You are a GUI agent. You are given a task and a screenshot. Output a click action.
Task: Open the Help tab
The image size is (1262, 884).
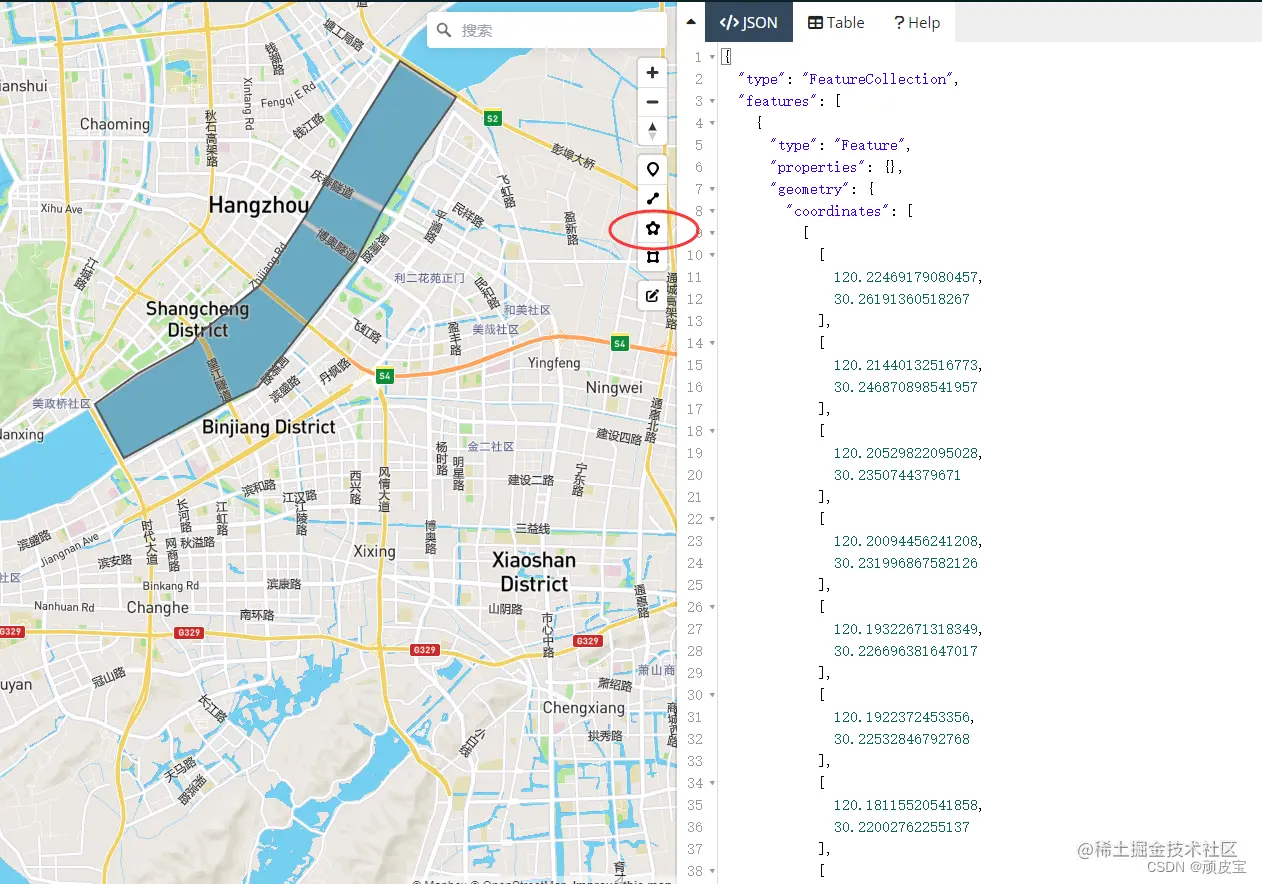tap(917, 22)
